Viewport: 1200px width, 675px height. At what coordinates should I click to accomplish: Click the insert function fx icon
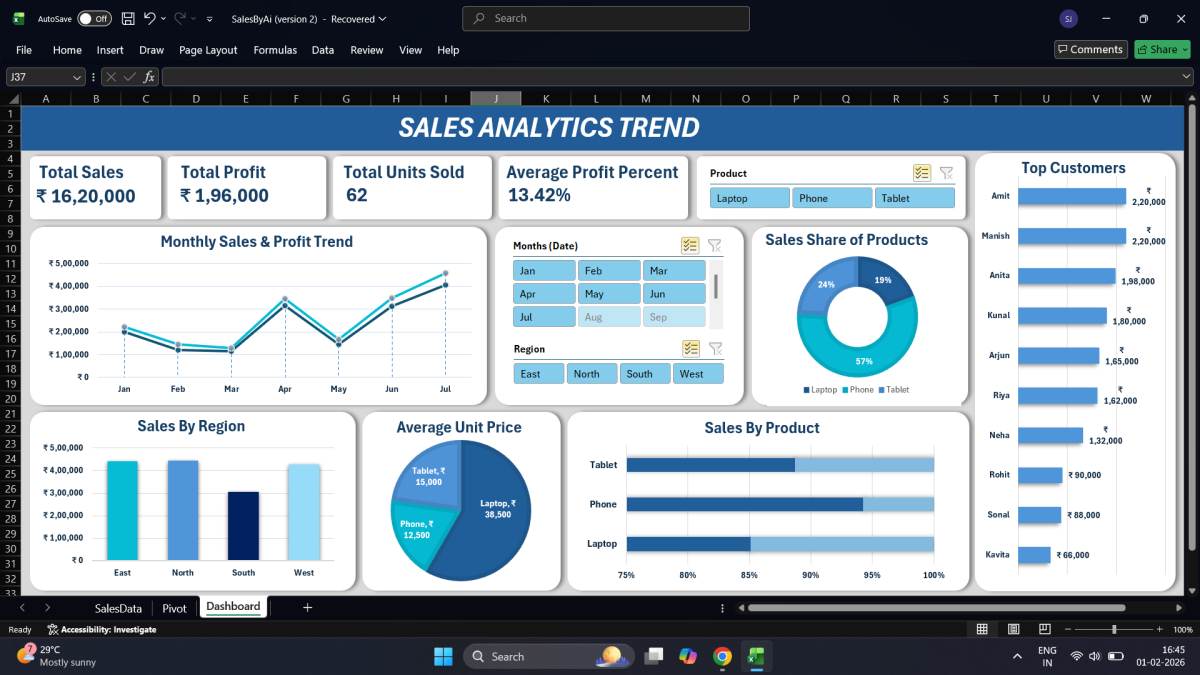tap(149, 77)
